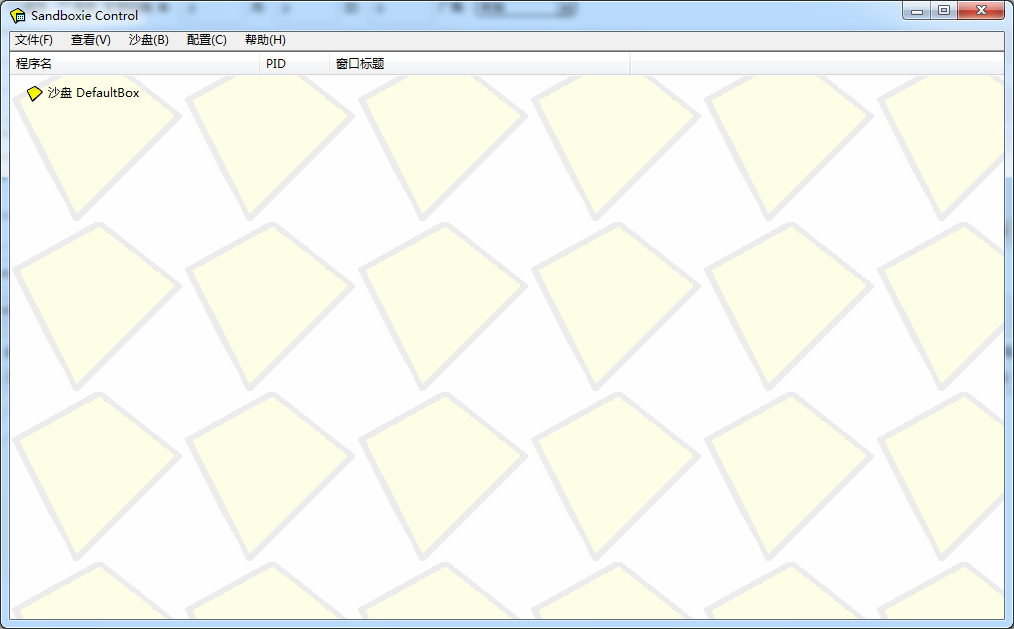Screen dimensions: 1014x629
Task: Open the 文件(F) menu
Action: tap(34, 40)
